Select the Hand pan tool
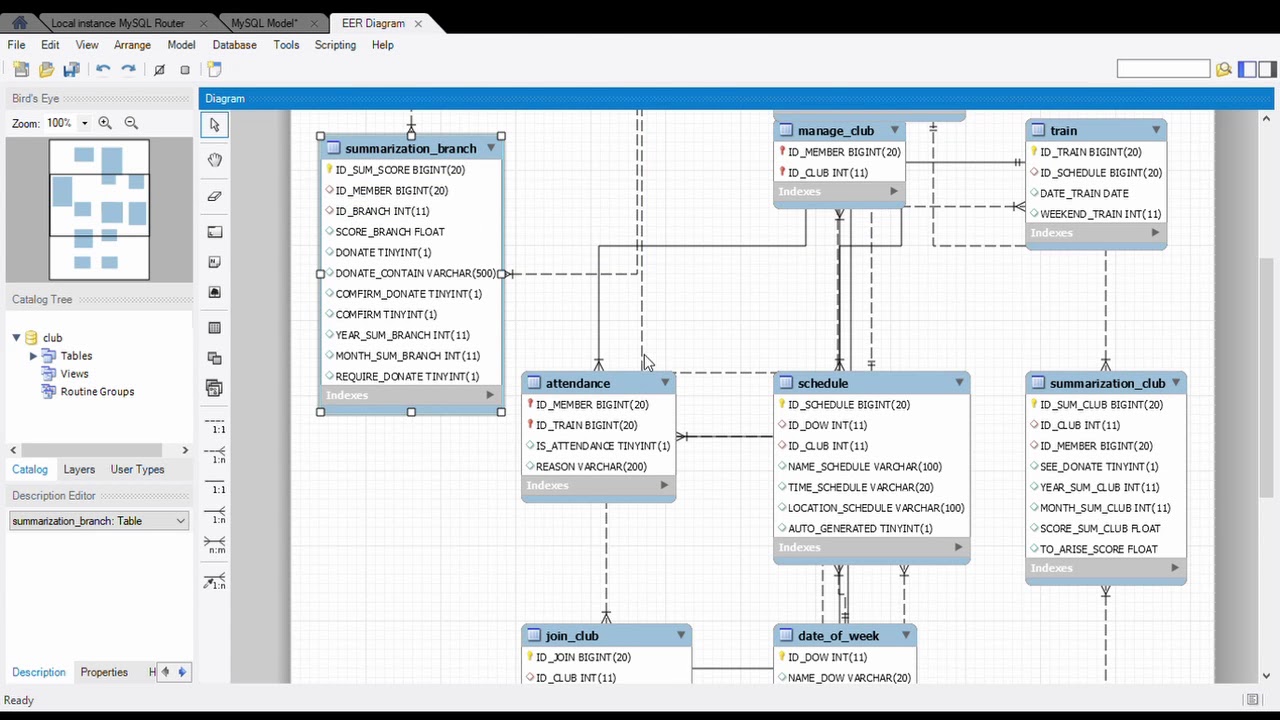Image resolution: width=1280 pixels, height=720 pixels. coord(214,160)
